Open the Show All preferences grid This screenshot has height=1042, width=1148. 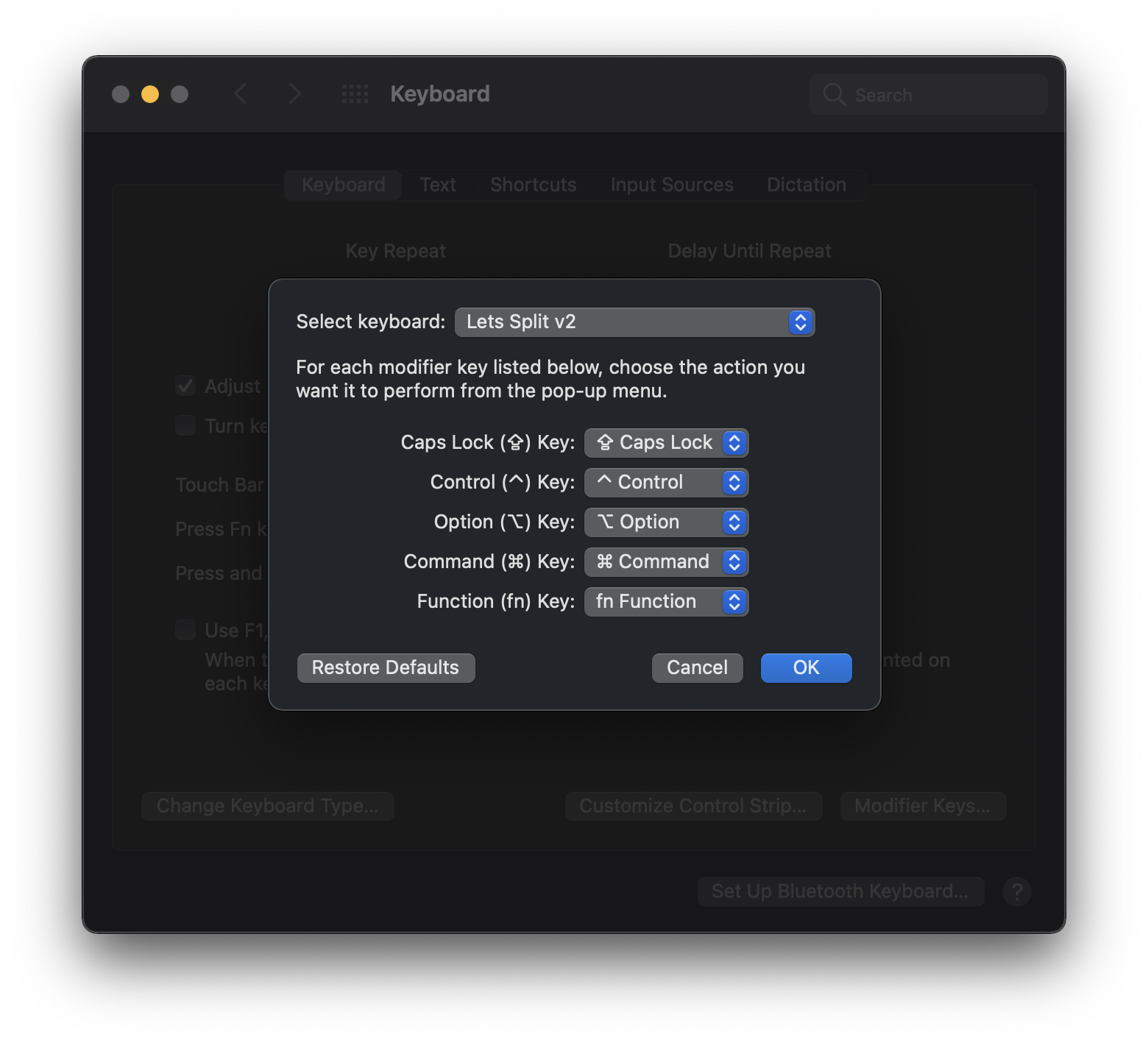click(355, 94)
